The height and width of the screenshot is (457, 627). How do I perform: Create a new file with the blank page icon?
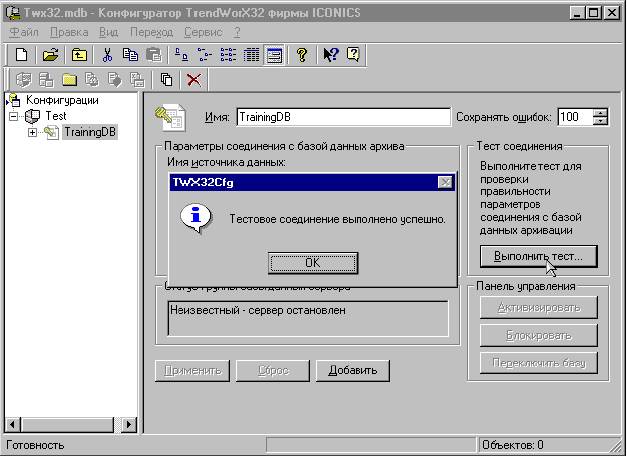coord(22,55)
